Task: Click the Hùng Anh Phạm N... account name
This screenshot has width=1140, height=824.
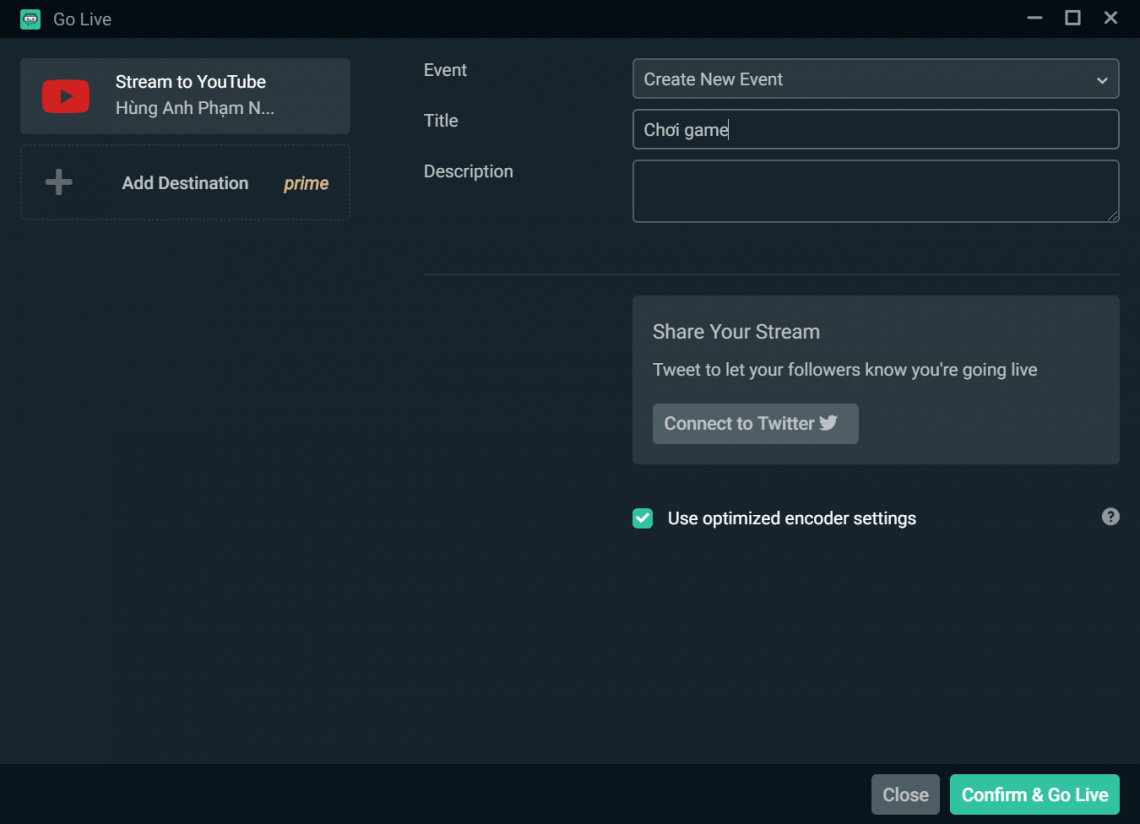Action: tap(195, 108)
